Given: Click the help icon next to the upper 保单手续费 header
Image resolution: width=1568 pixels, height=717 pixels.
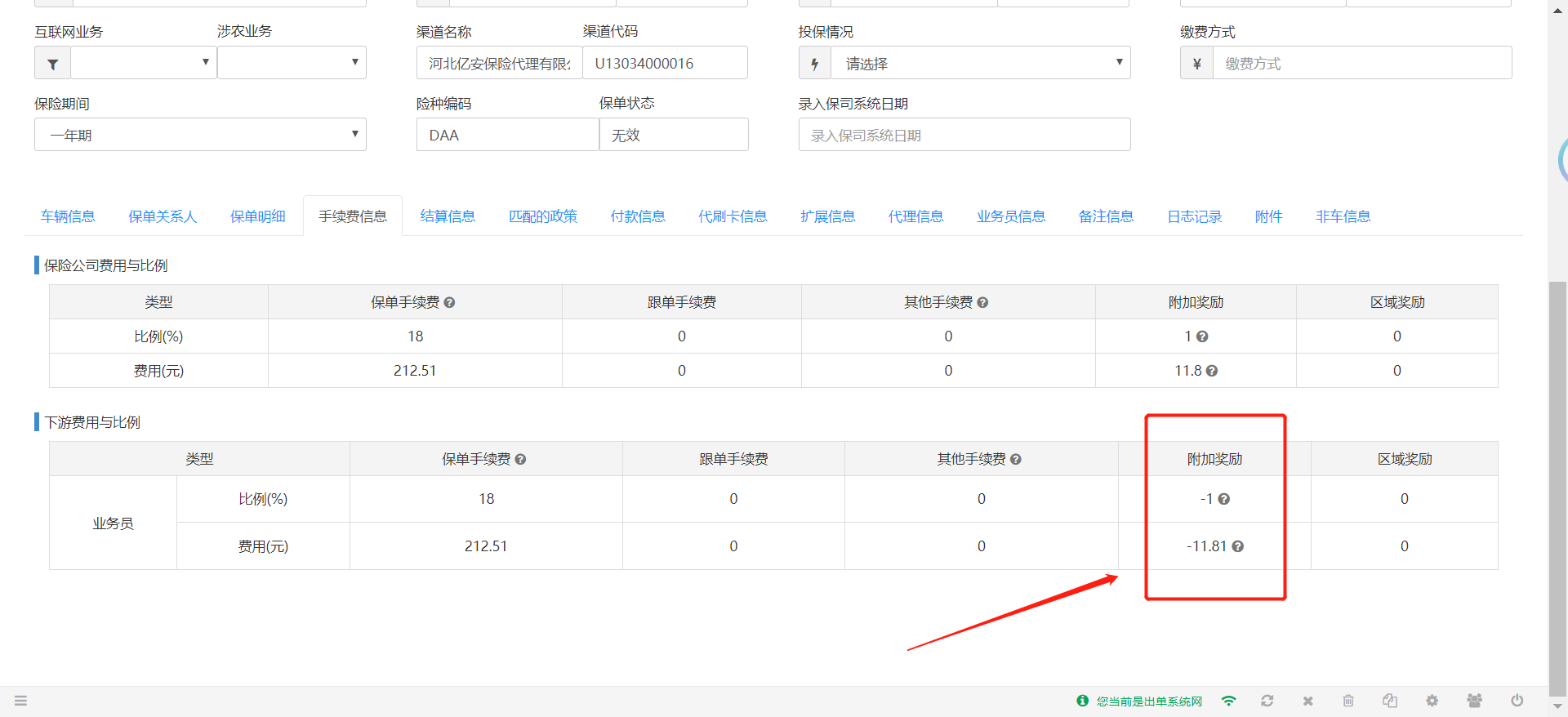Looking at the screenshot, I should (x=449, y=302).
